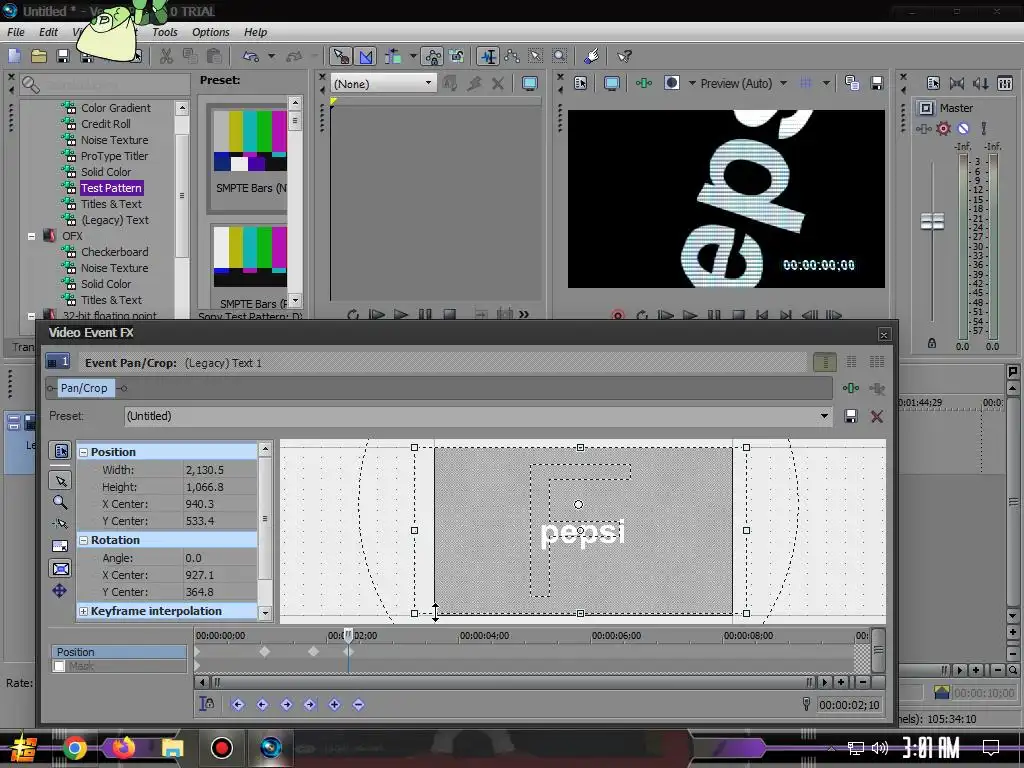The image size is (1024, 768).
Task: Select the Envelope Edit tool
Action: tap(512, 56)
